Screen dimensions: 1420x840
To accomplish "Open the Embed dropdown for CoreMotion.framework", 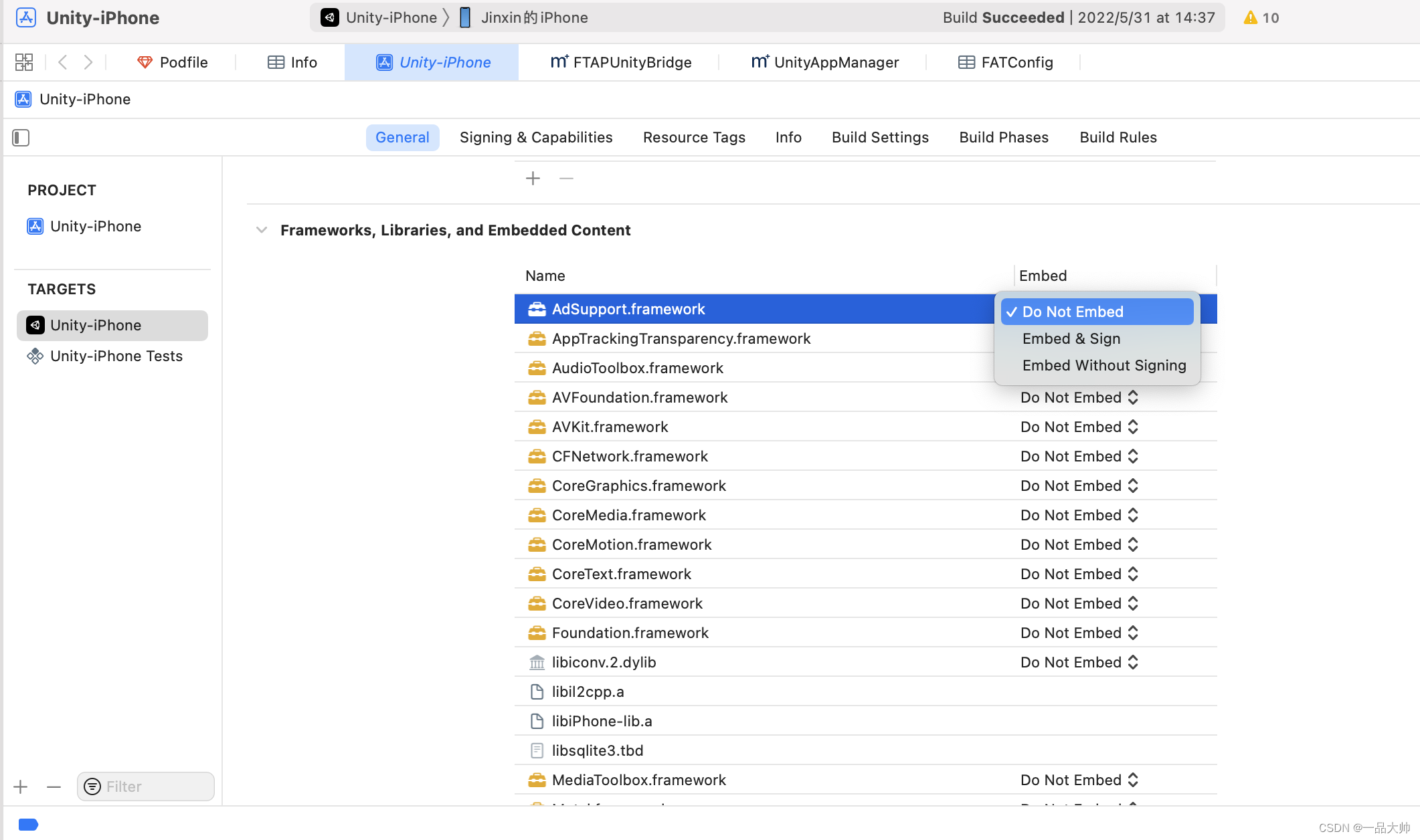I will (1079, 544).
